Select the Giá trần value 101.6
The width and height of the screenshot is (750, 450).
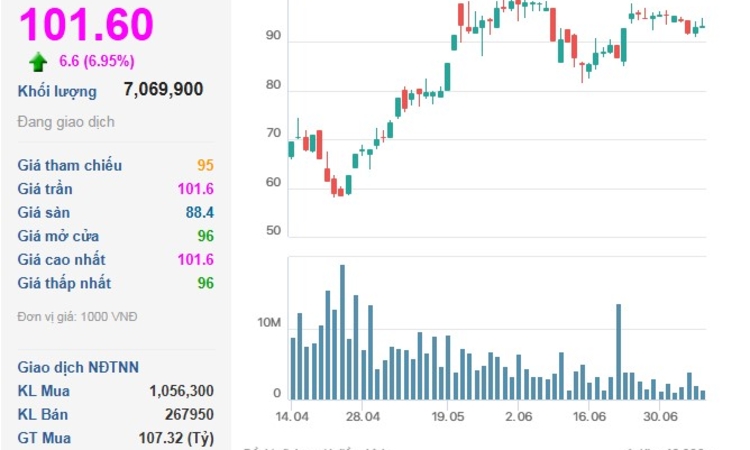(196, 189)
